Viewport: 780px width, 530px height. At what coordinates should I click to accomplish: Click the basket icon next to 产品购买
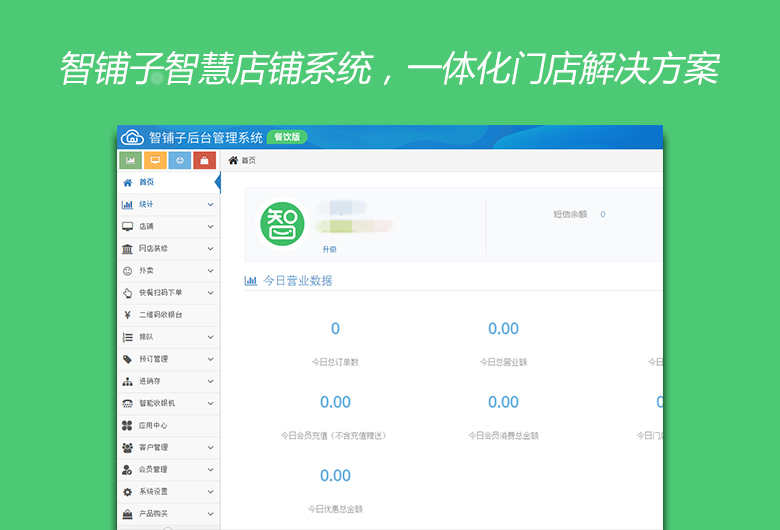coord(127,514)
